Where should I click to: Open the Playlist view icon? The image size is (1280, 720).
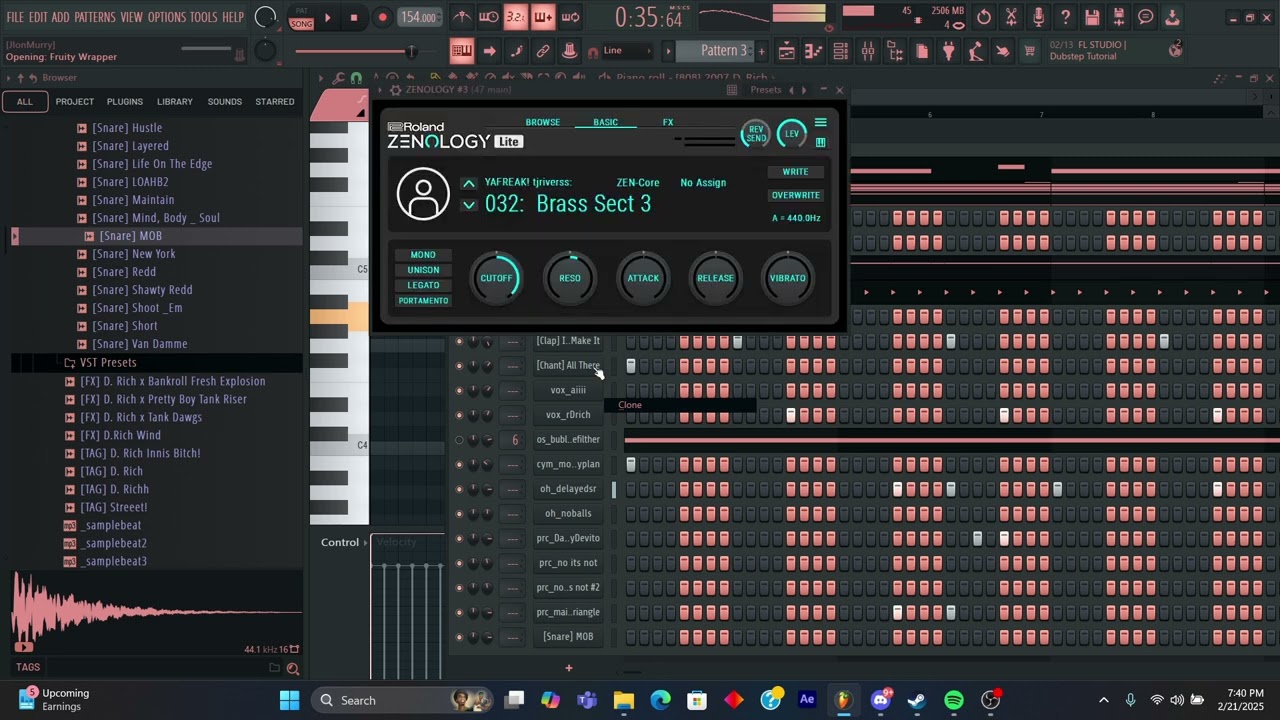787,51
